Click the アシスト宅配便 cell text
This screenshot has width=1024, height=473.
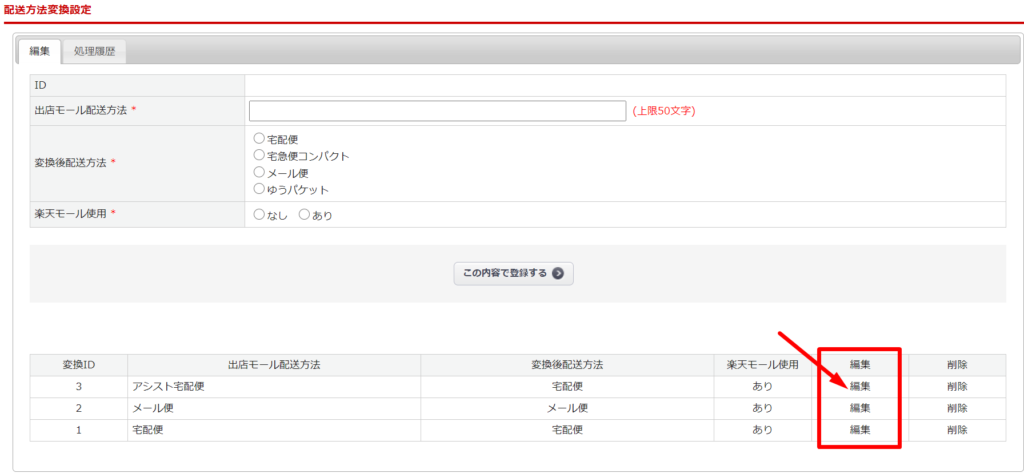[x=168, y=387]
